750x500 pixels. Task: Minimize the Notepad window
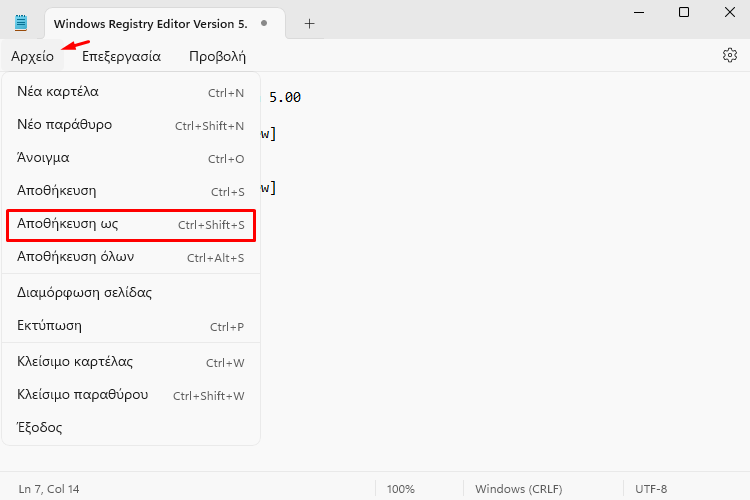coord(639,12)
